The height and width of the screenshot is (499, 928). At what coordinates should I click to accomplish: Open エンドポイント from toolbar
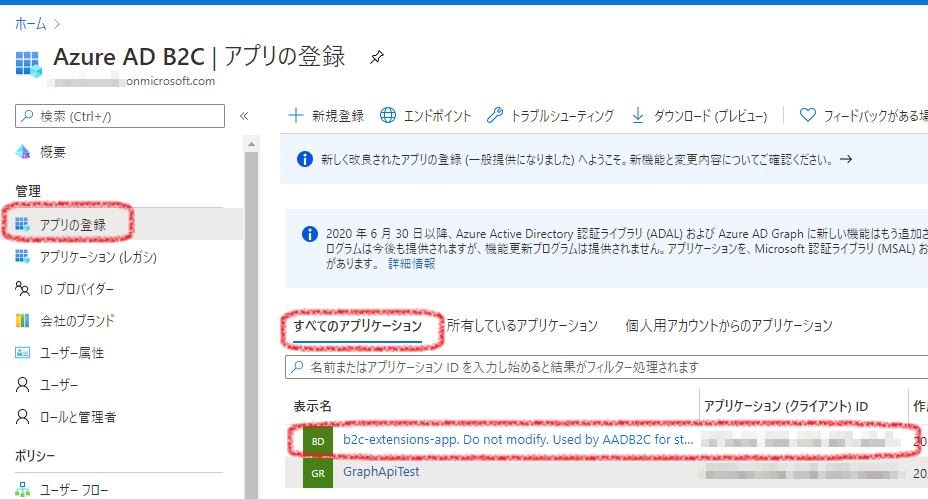(426, 115)
